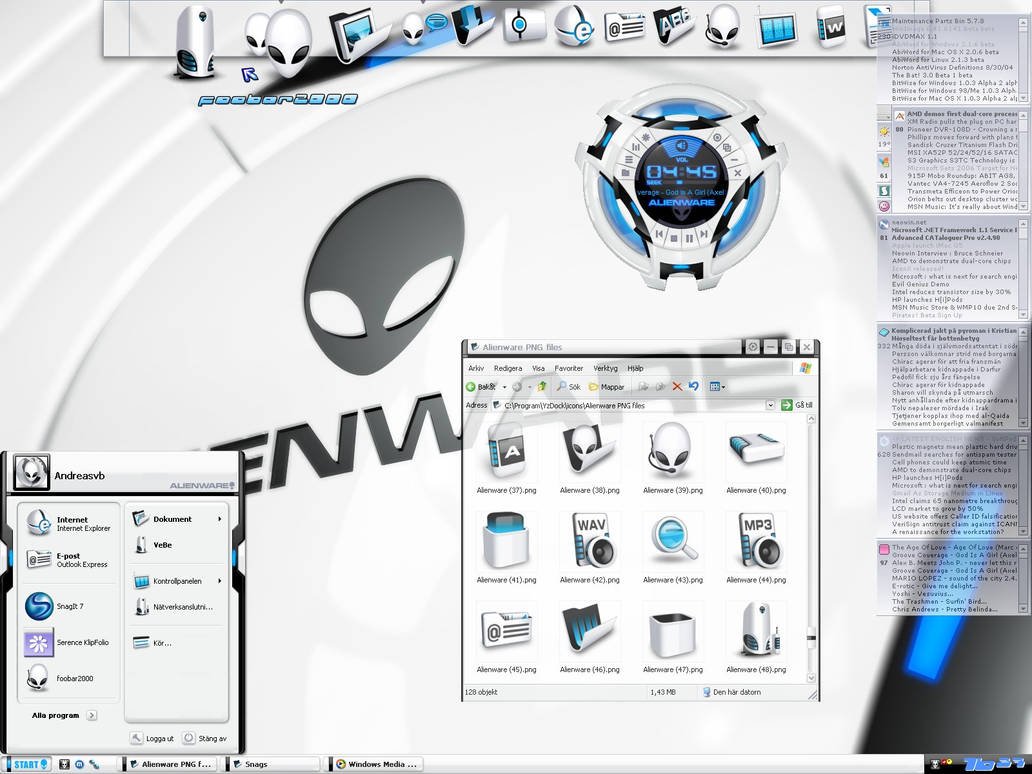This screenshot has height=774, width=1032.
Task: Open Arkiv menu in Explorer window
Action: (476, 369)
